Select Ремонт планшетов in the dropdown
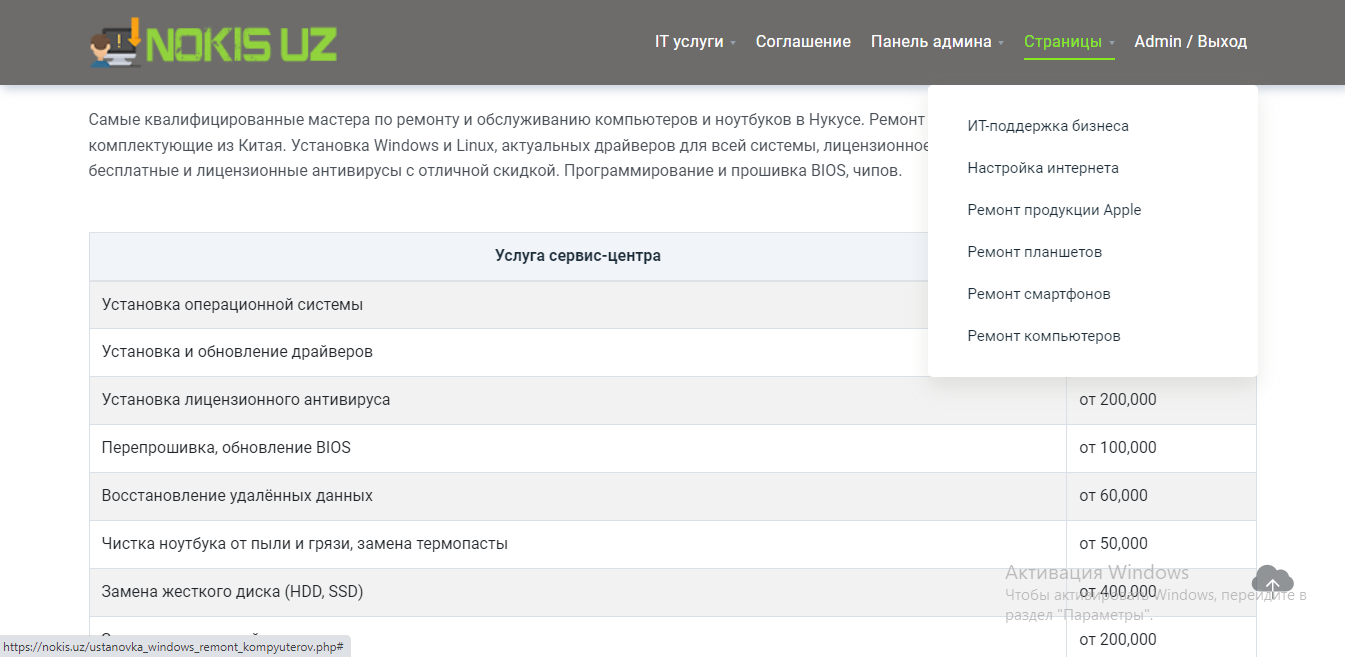The height and width of the screenshot is (657, 1345). (x=1034, y=252)
